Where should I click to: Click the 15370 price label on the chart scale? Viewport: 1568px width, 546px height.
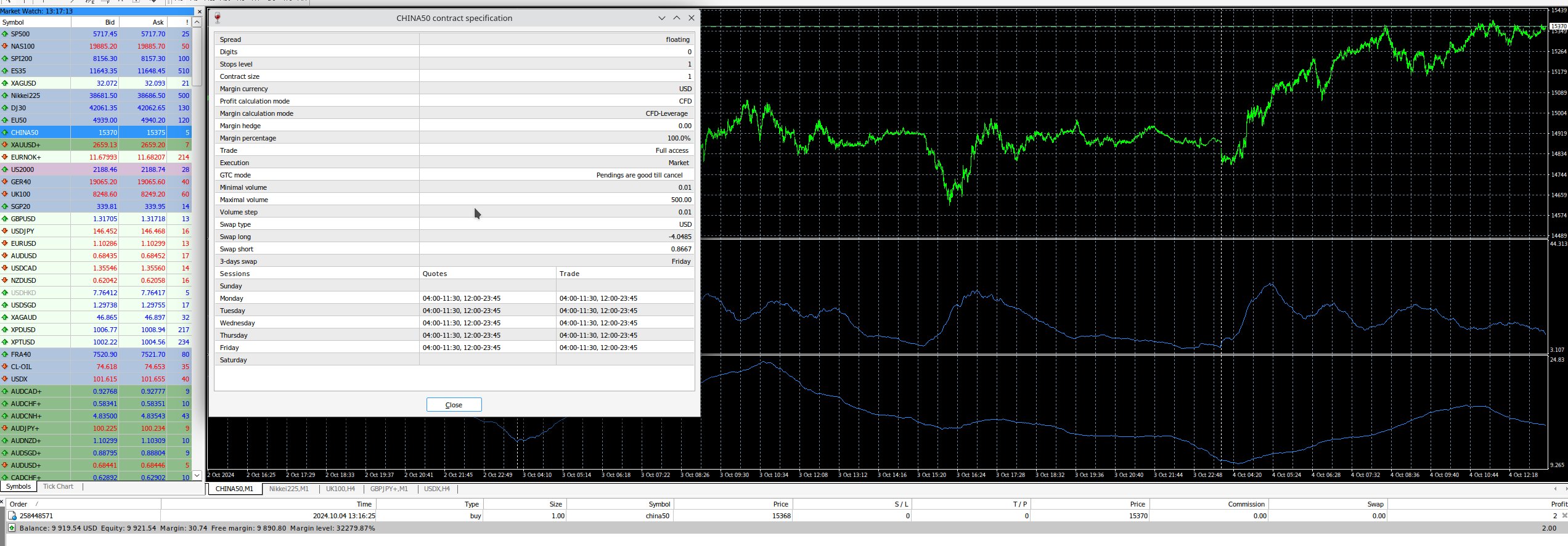point(1559,26)
